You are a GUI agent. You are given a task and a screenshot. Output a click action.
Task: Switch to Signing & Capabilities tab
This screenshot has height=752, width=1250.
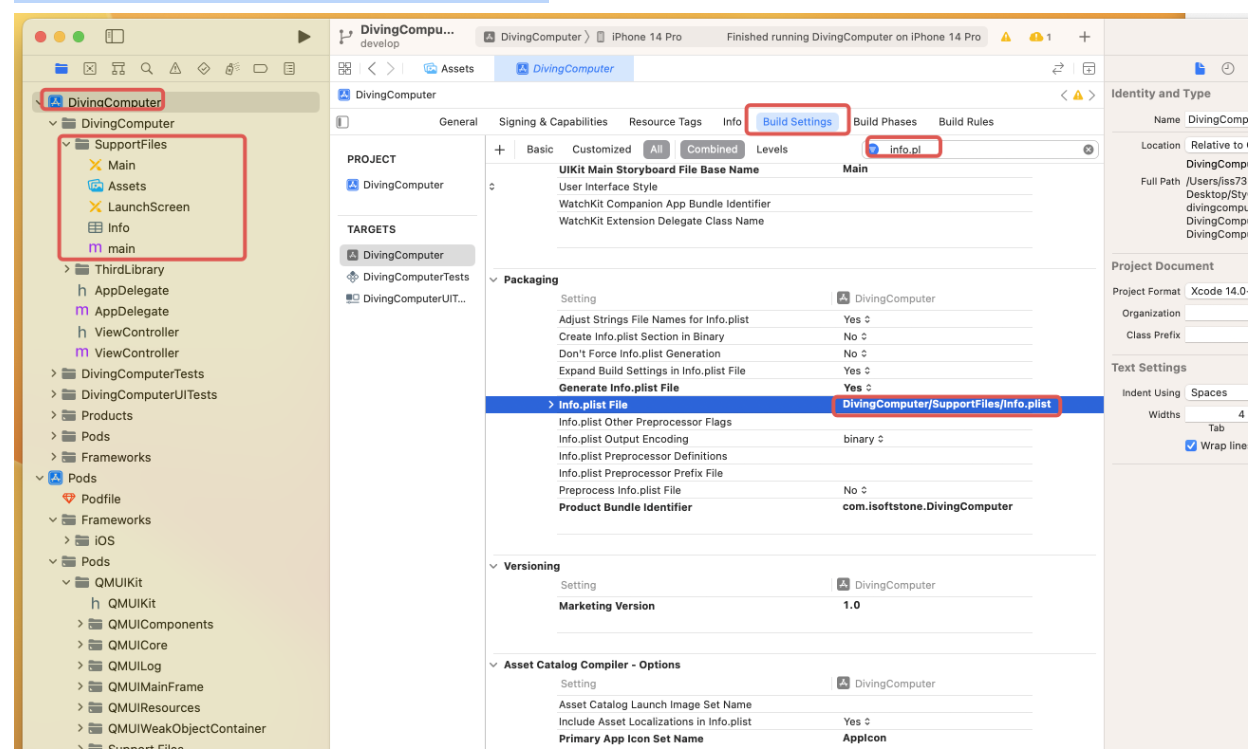tap(553, 122)
